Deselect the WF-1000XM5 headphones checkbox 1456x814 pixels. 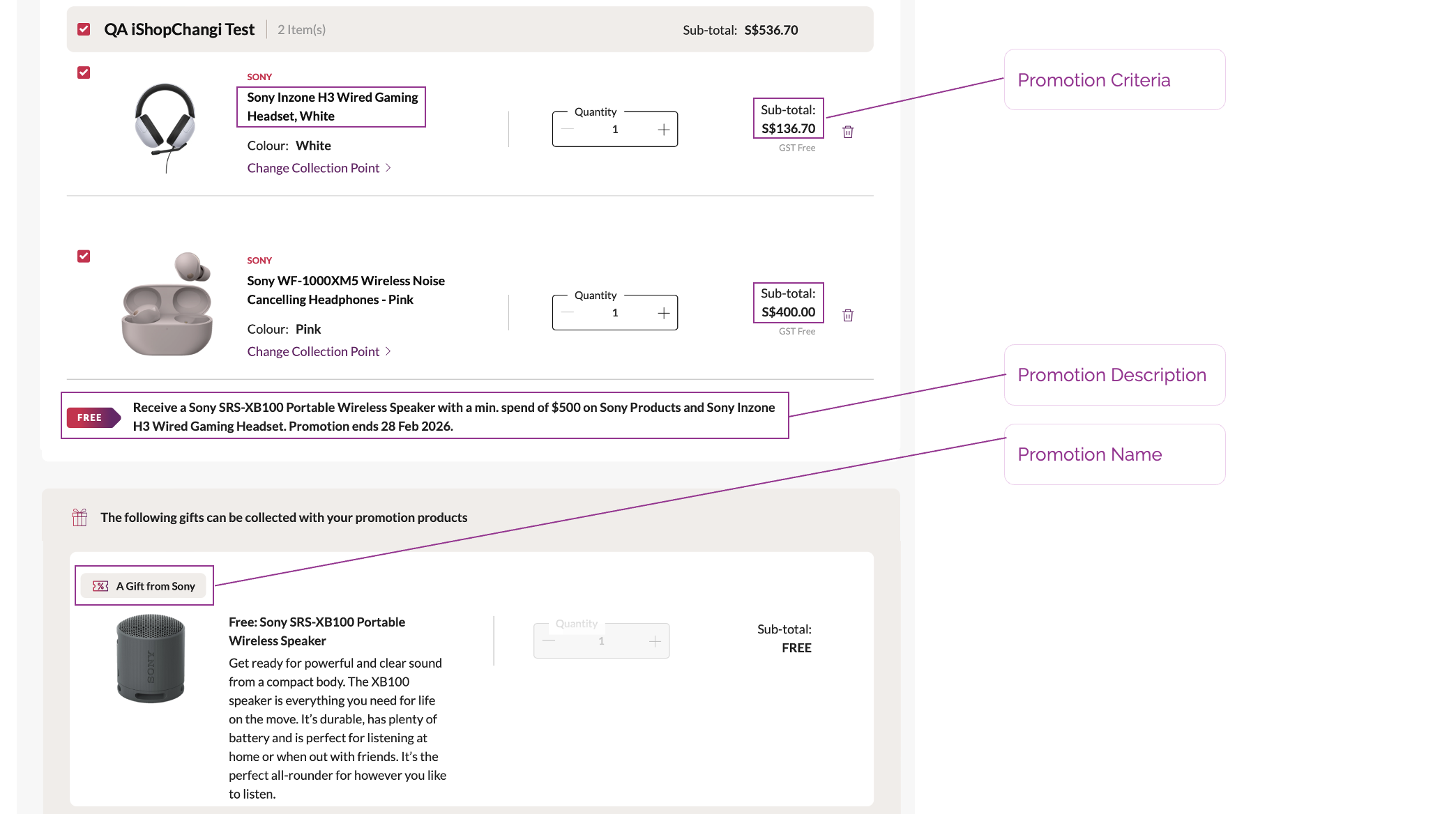(x=84, y=256)
